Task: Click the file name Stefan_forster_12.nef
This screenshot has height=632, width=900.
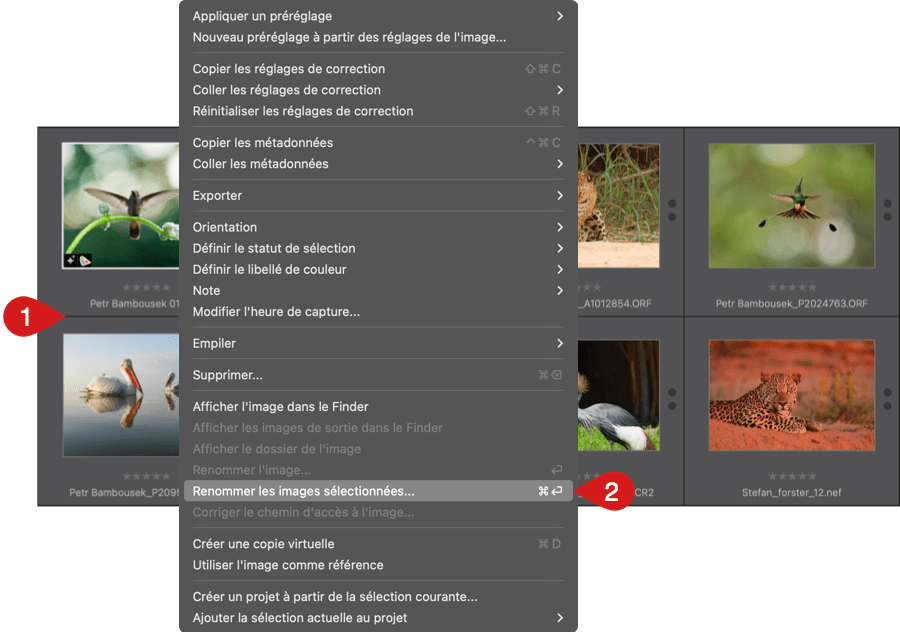Action: coord(792,493)
